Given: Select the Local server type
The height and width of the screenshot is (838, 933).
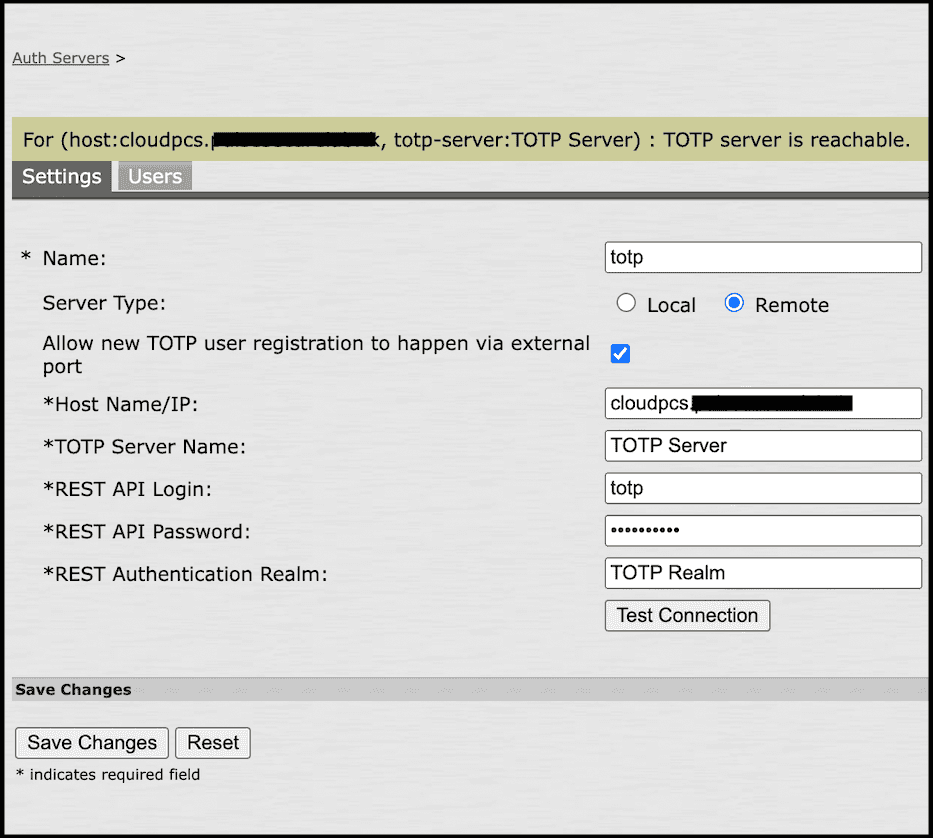Looking at the screenshot, I should click(x=626, y=304).
